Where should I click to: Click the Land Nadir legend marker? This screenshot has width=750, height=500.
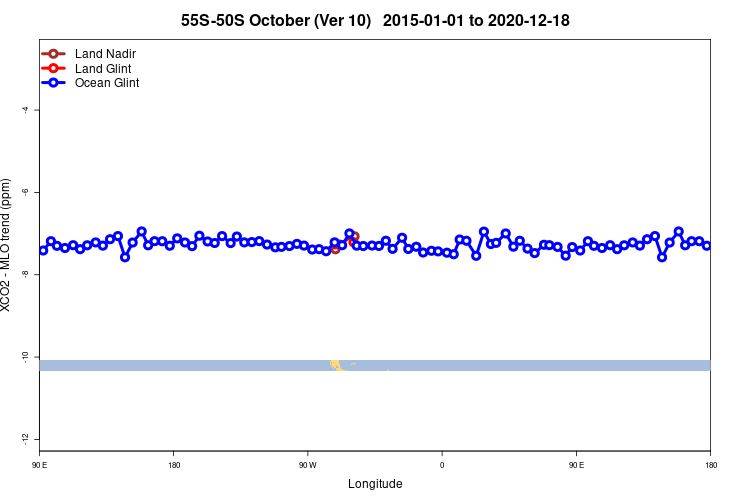click(x=53, y=54)
